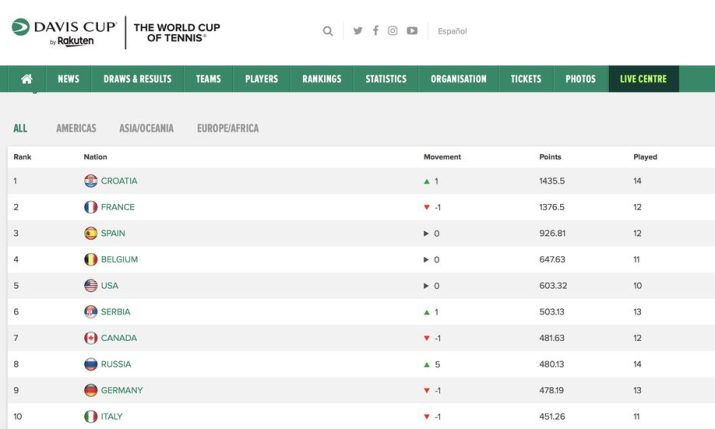Open the YouTube icon in header
The width and height of the screenshot is (715, 429).
(412, 31)
